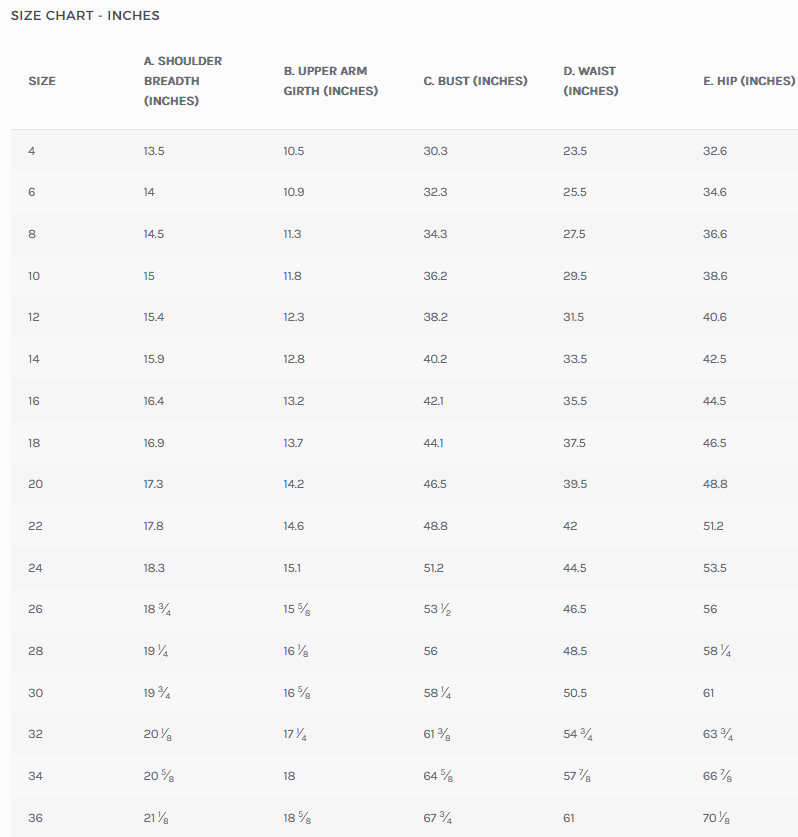Click the 'D. Waist (Inches)' column header
Viewport: 798px width, 837px height.
pyautogui.click(x=590, y=81)
